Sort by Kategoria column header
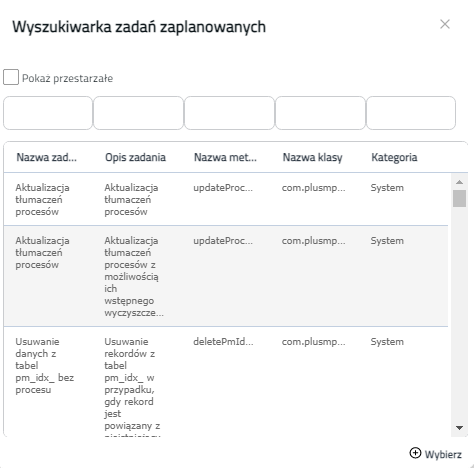Screen dimensions: 474x468 point(394,157)
